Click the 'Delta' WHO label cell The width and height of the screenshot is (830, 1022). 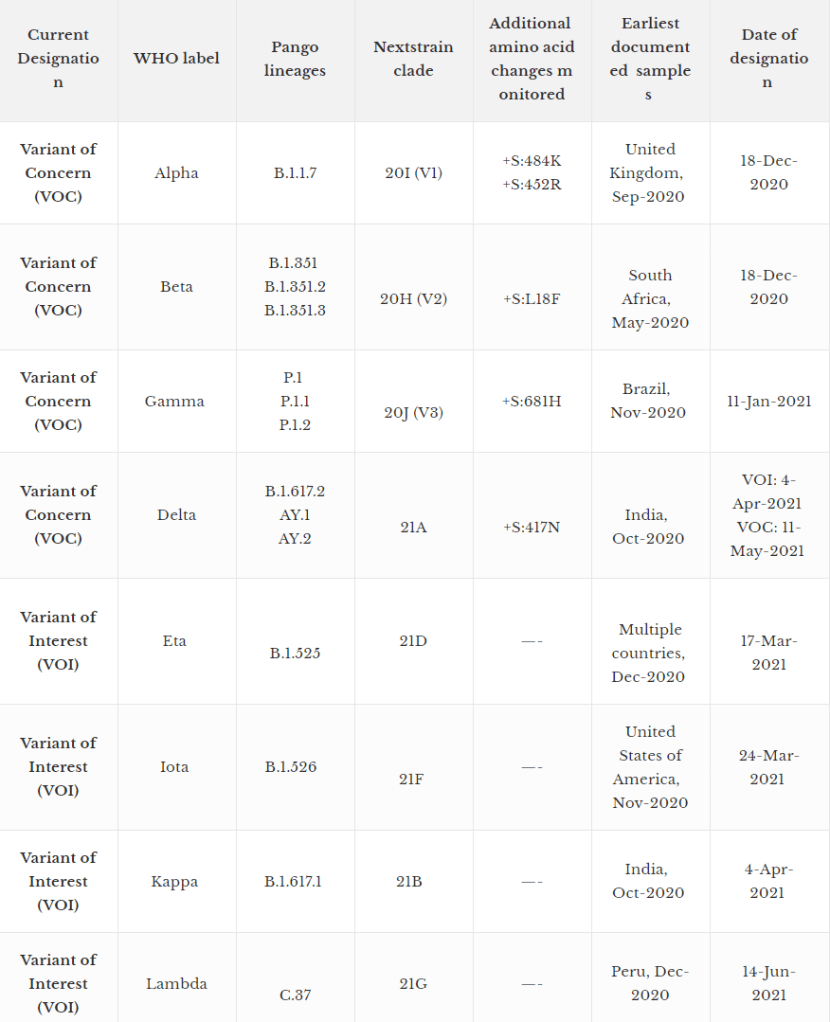point(176,515)
